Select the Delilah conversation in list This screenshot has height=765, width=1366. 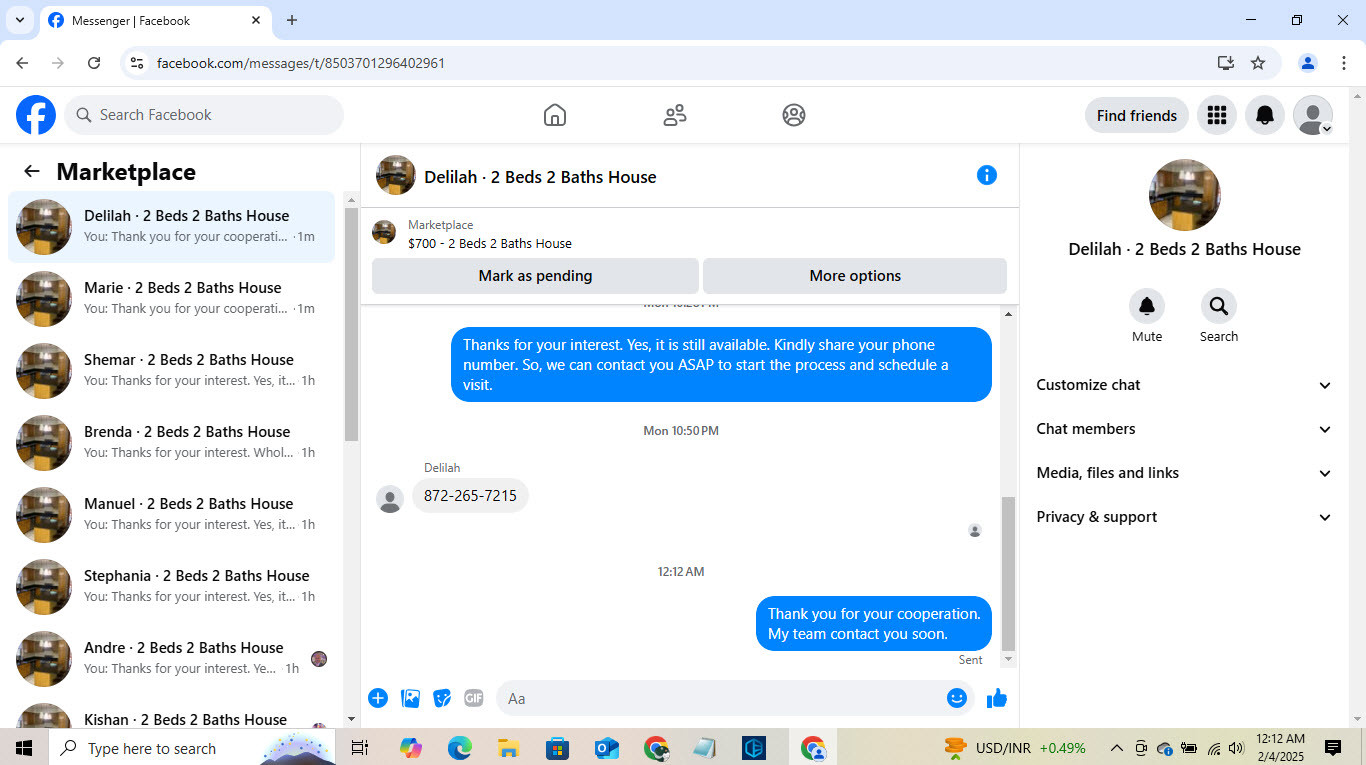(x=172, y=227)
